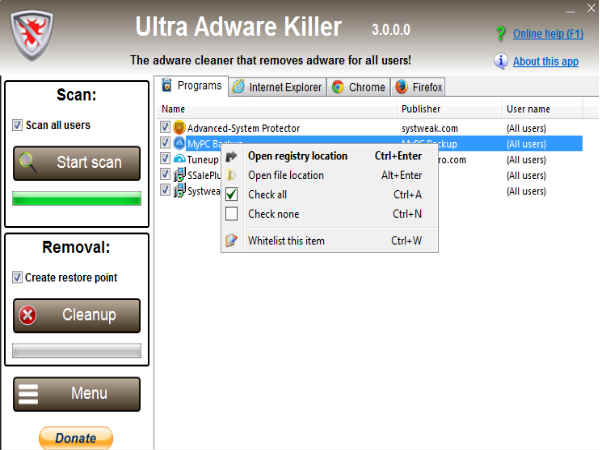Click the Advanced-System Protector shield icon
This screenshot has height=450, width=600.
[x=179, y=128]
